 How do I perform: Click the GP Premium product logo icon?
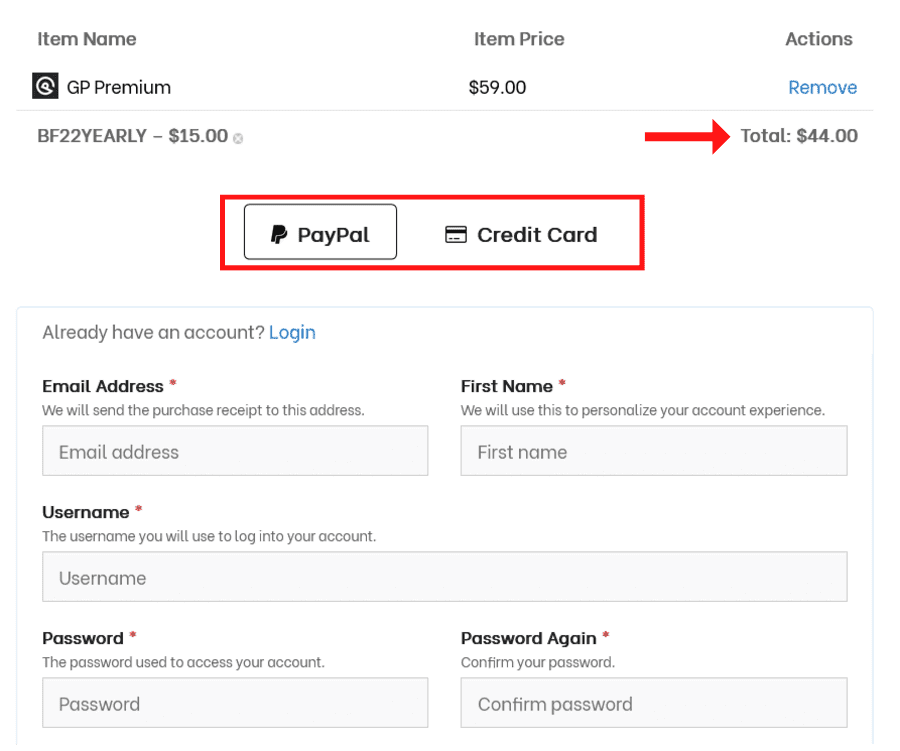point(45,86)
